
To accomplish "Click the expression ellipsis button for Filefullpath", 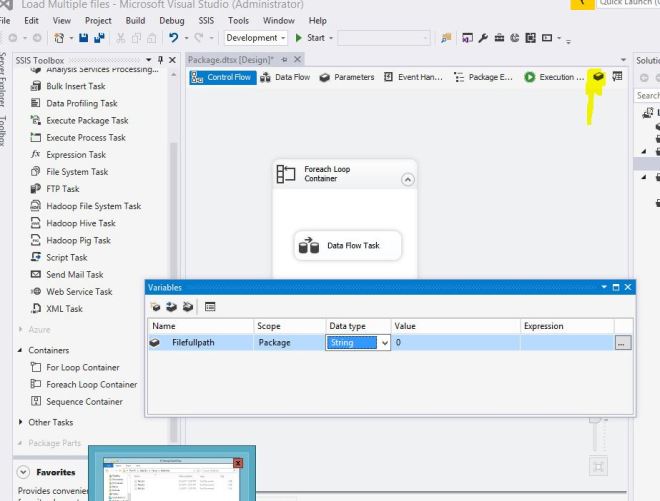I will coord(623,342).
